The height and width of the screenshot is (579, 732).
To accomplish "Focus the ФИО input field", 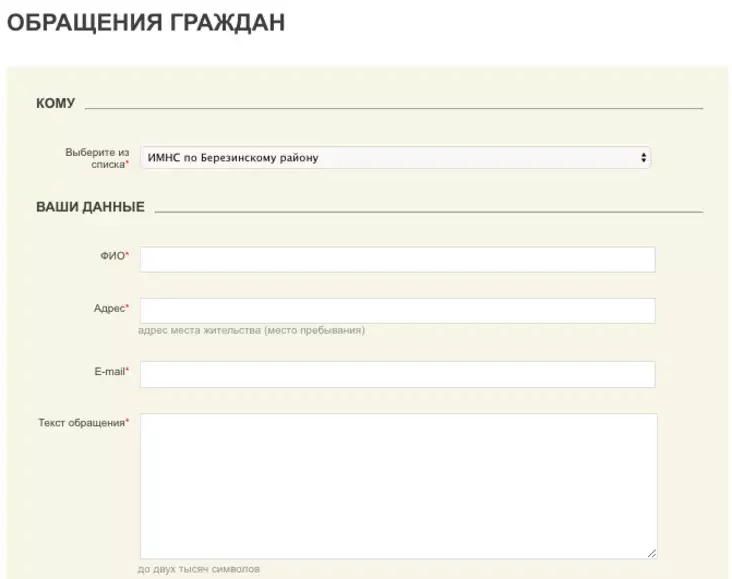I will [397, 260].
